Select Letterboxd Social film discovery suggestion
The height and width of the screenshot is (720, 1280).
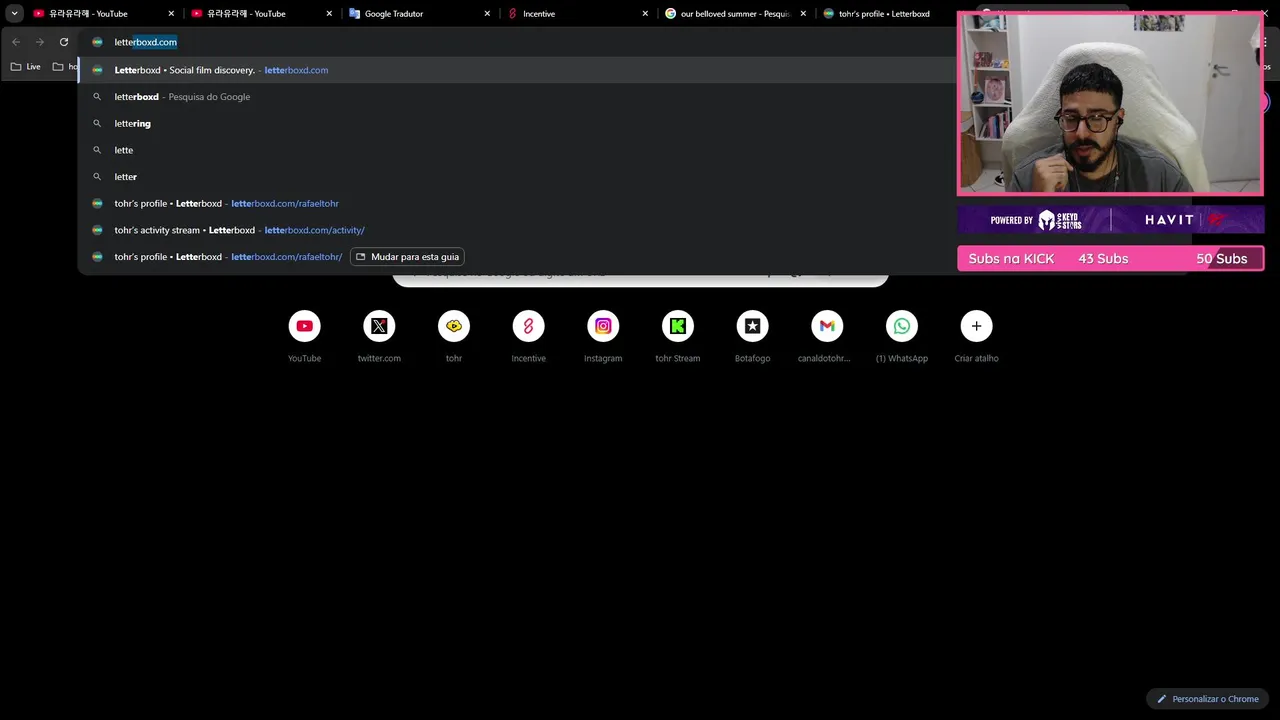516,70
